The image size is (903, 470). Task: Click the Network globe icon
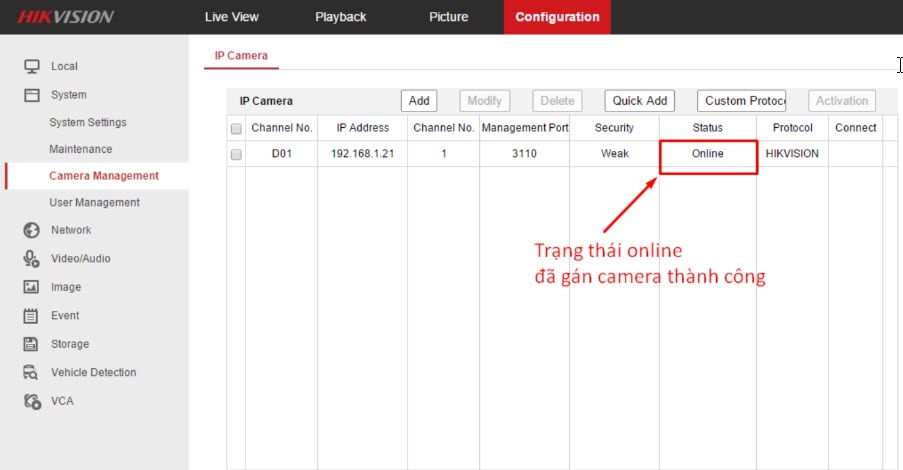pyautogui.click(x=31, y=230)
